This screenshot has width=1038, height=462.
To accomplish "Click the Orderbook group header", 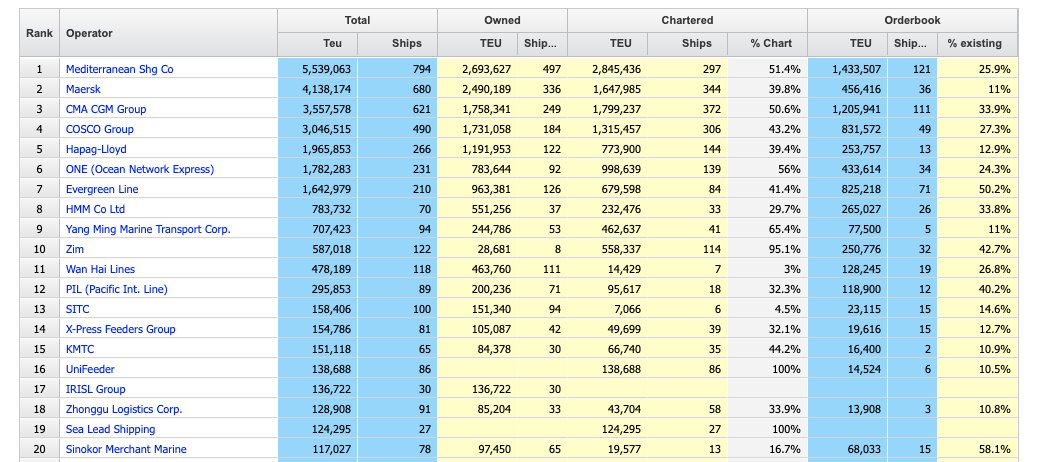I will pos(912,21).
